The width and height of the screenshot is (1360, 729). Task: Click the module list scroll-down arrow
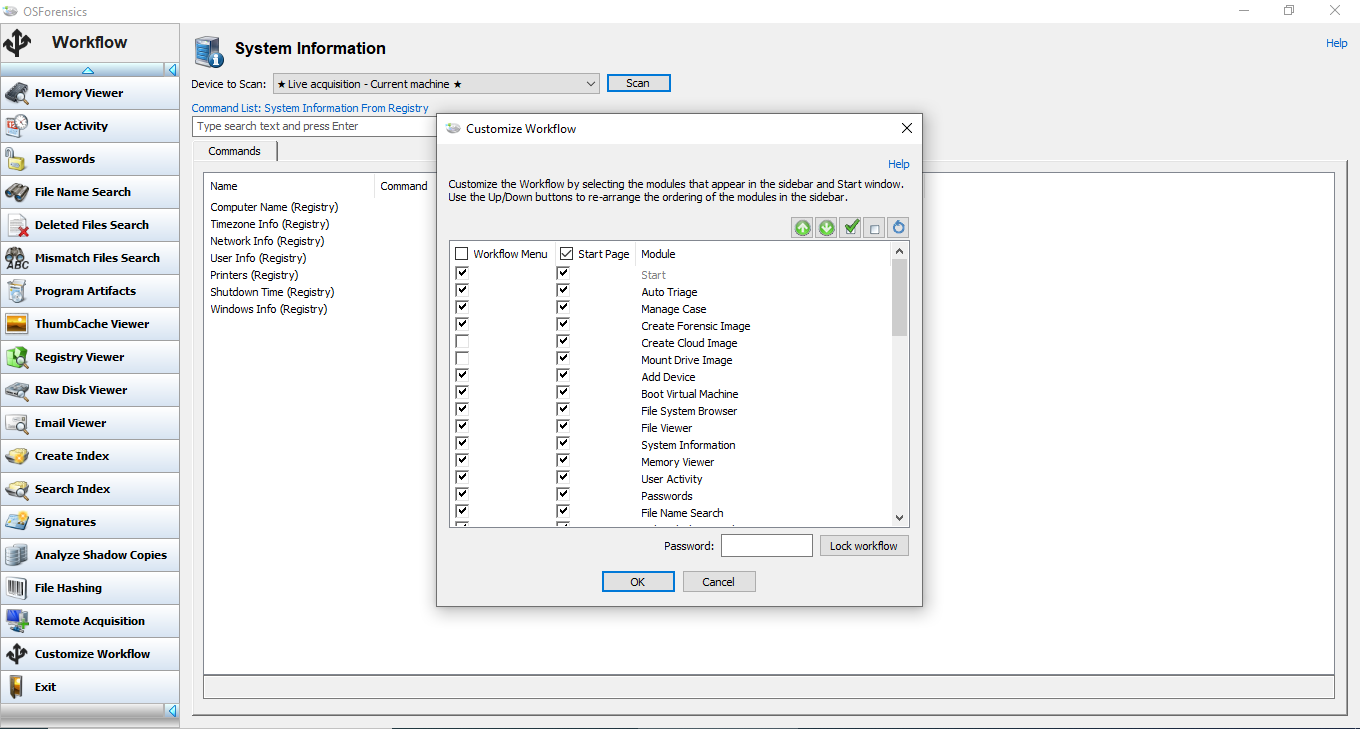pyautogui.click(x=899, y=517)
